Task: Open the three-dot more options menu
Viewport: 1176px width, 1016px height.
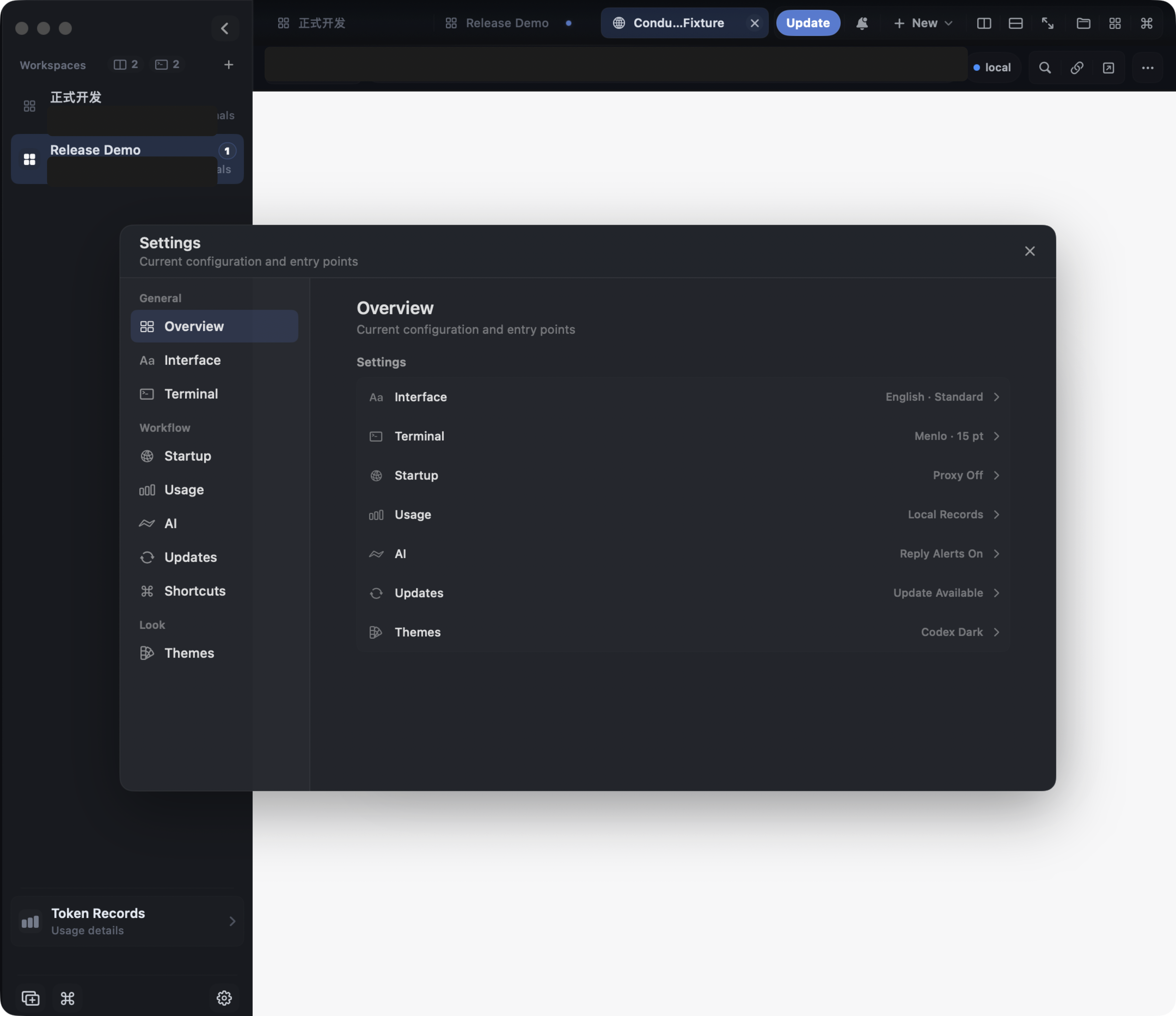Action: click(1148, 68)
